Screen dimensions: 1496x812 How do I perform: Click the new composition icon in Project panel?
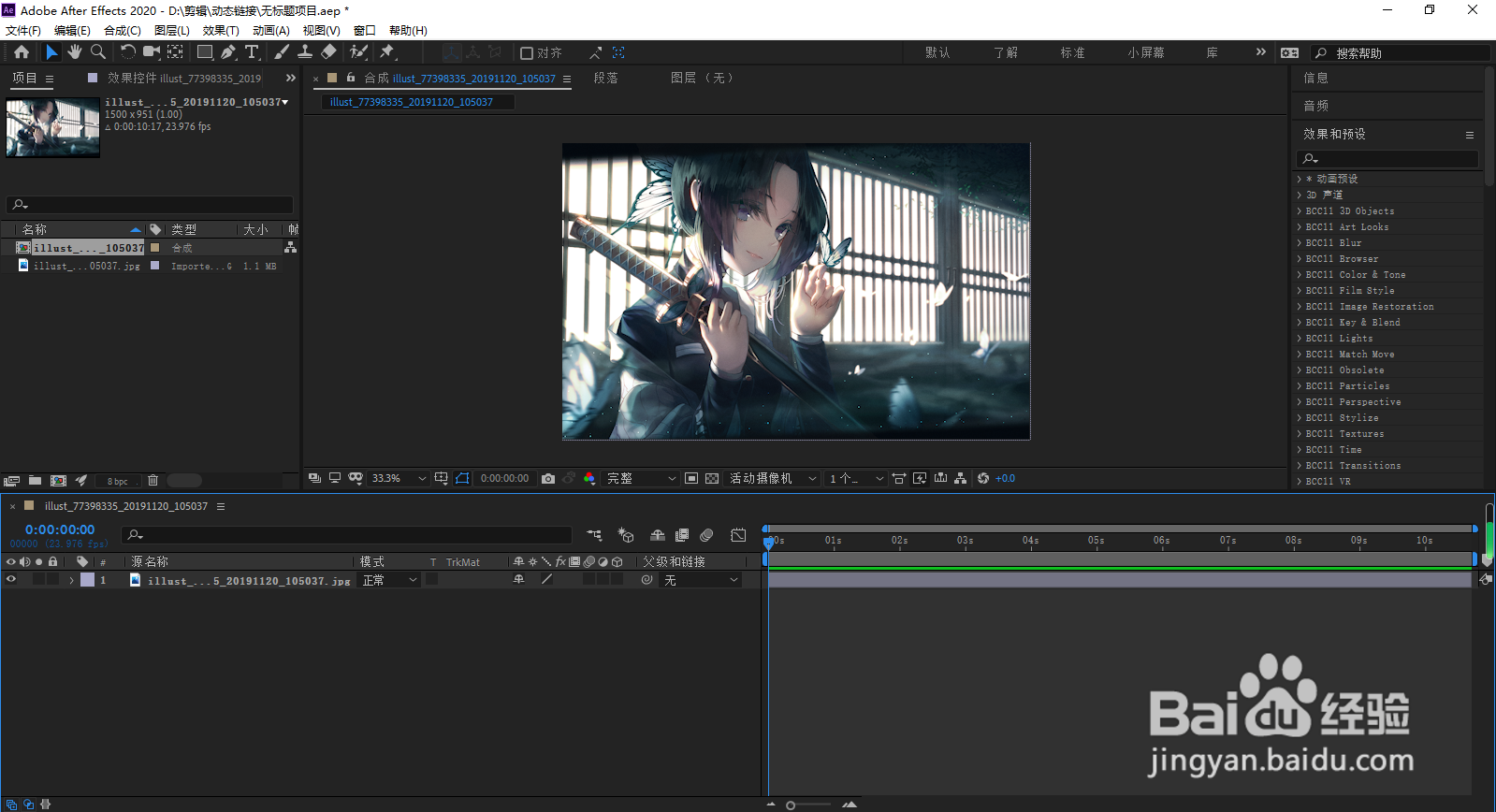[x=58, y=481]
